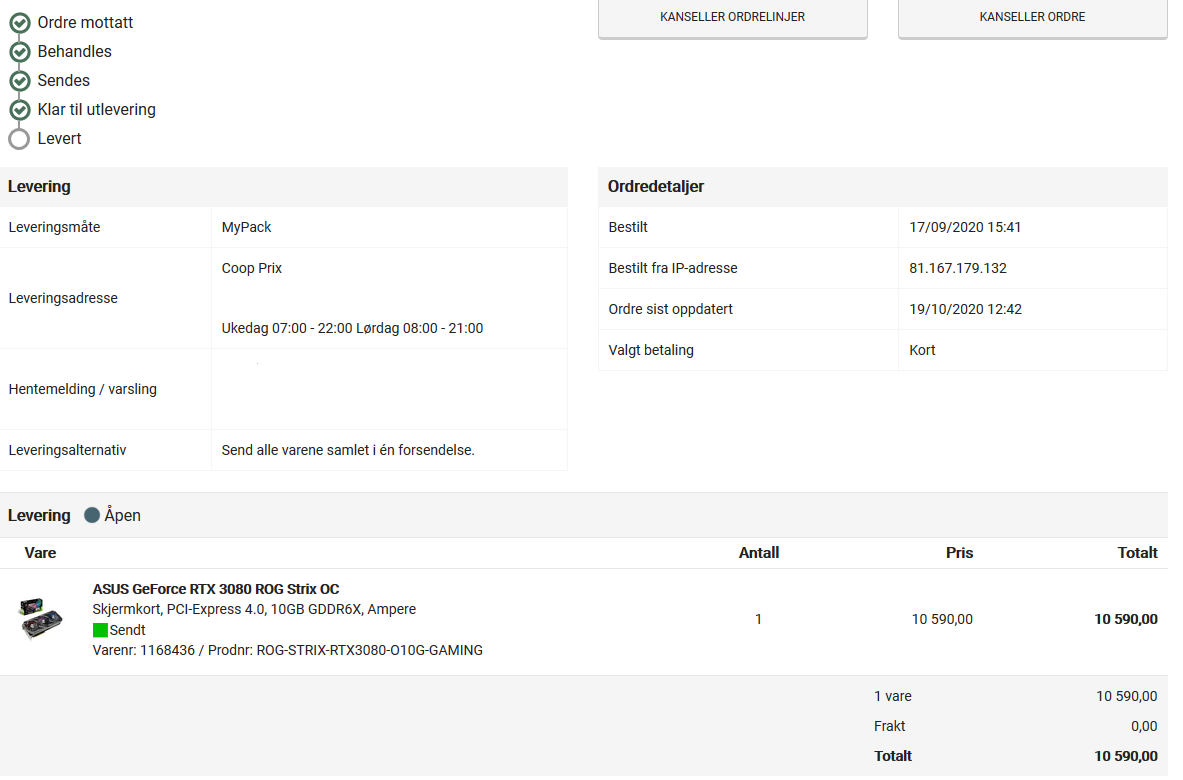
Task: Select the empty Levert status circle
Action: click(x=20, y=139)
